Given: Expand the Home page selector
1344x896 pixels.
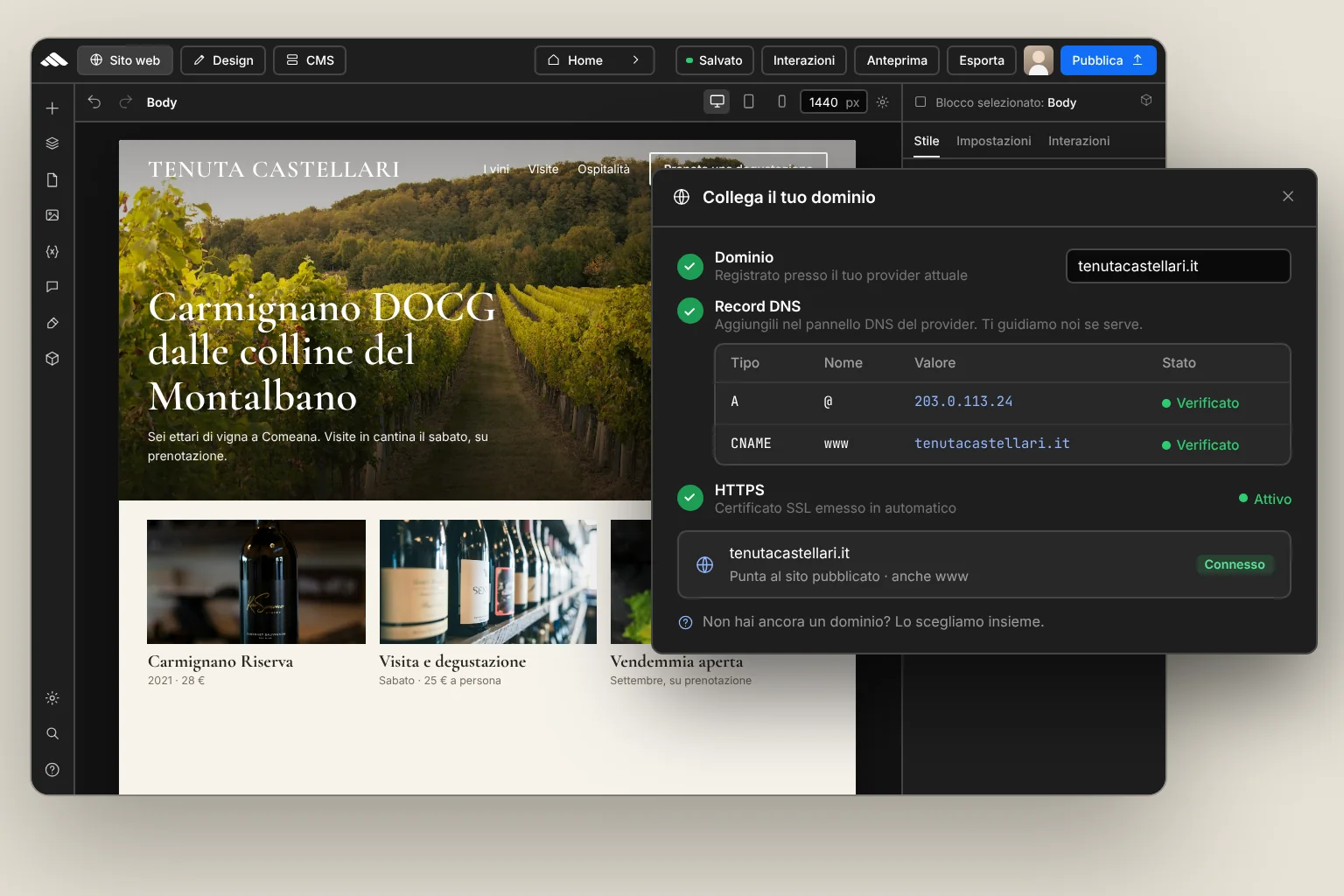Looking at the screenshot, I should tap(594, 60).
